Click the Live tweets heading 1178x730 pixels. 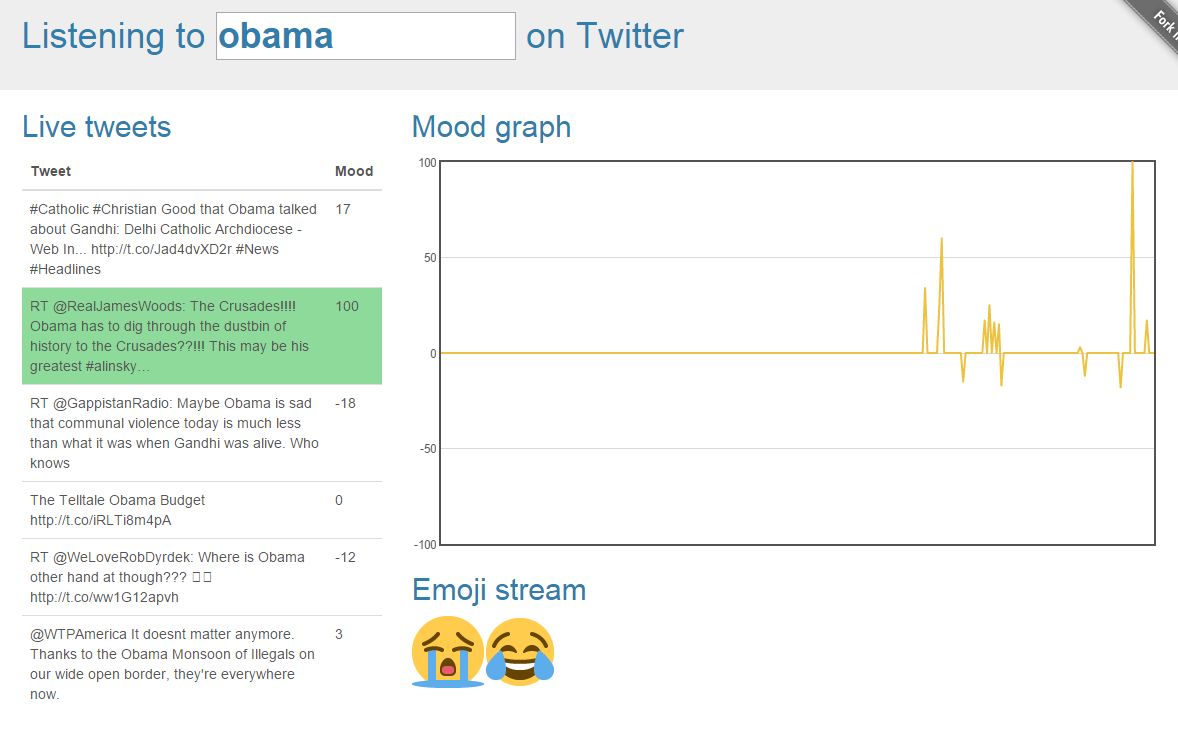pyautogui.click(x=97, y=127)
